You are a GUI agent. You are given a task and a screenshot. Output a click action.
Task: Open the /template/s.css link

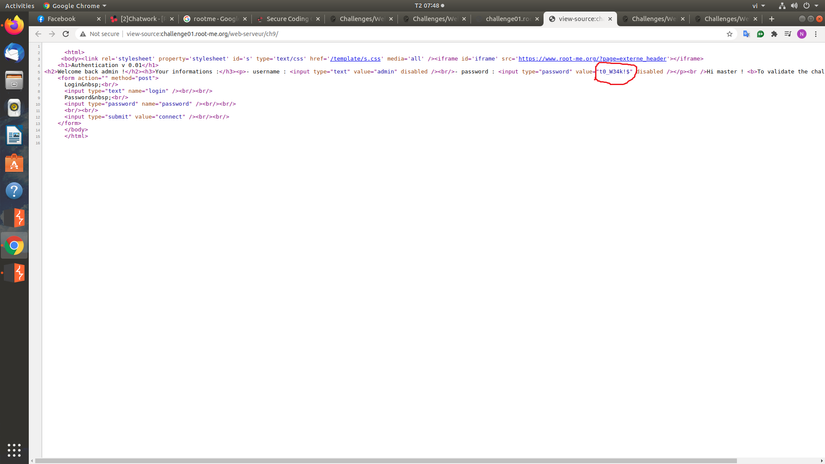point(355,59)
